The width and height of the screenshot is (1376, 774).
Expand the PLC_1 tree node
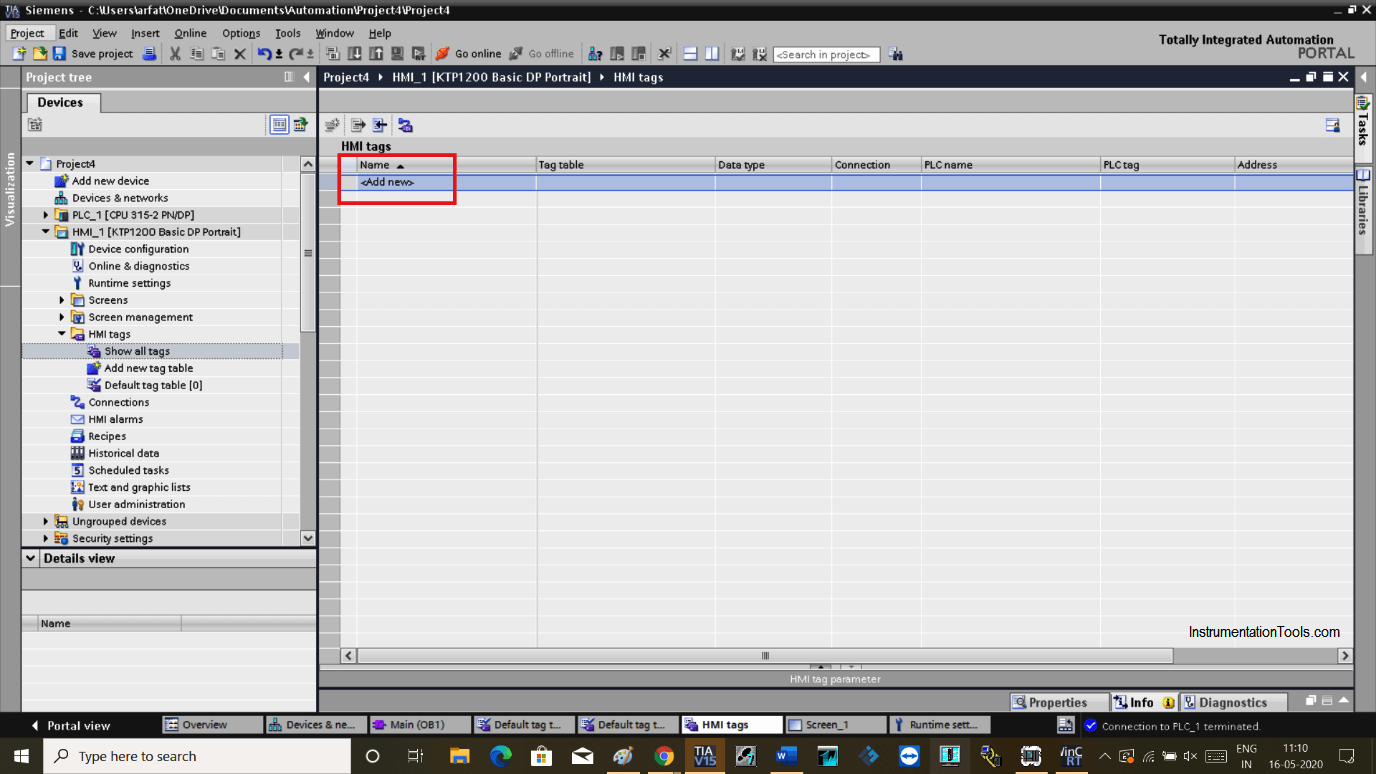(46, 215)
